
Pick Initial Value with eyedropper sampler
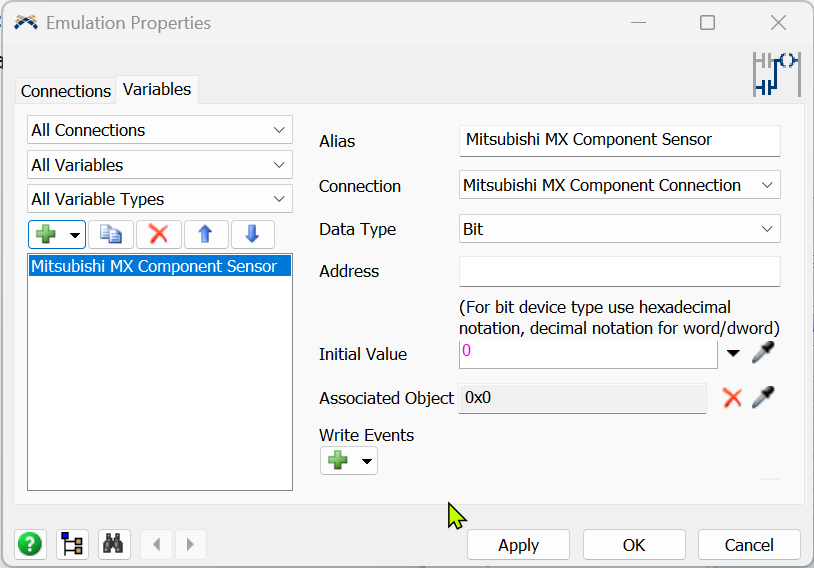(763, 352)
